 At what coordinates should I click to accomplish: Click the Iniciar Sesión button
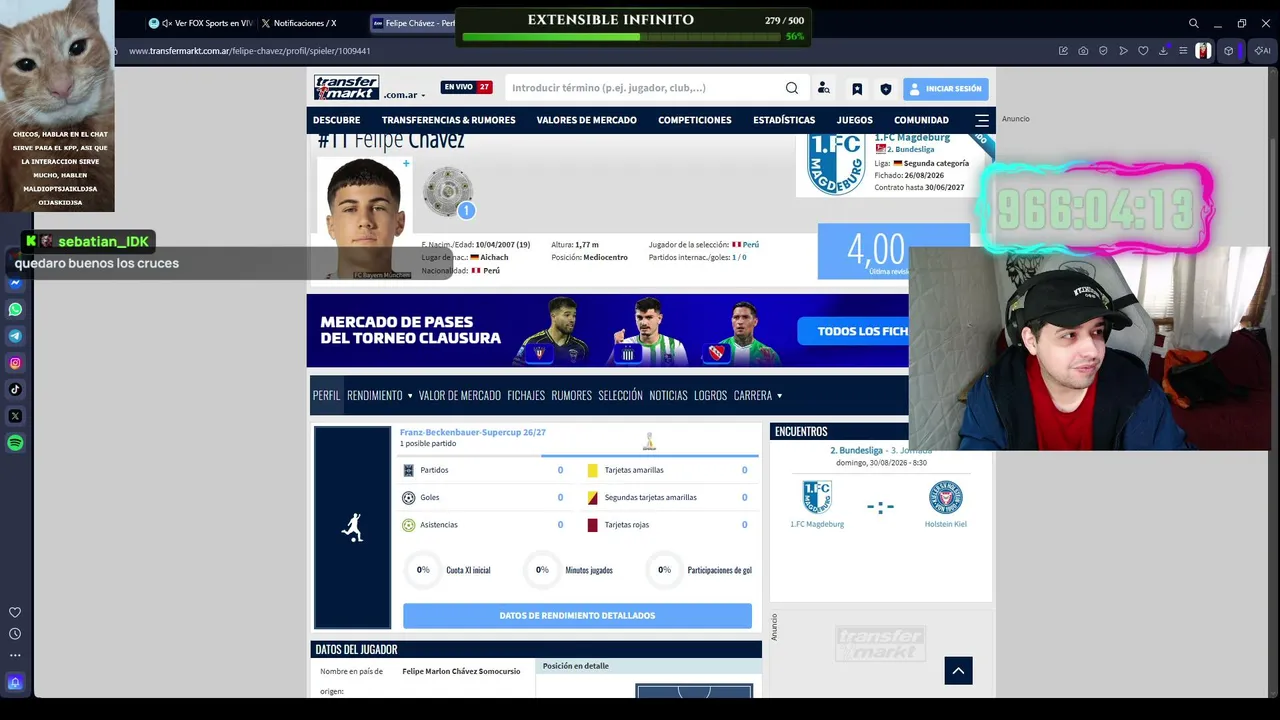tap(946, 89)
